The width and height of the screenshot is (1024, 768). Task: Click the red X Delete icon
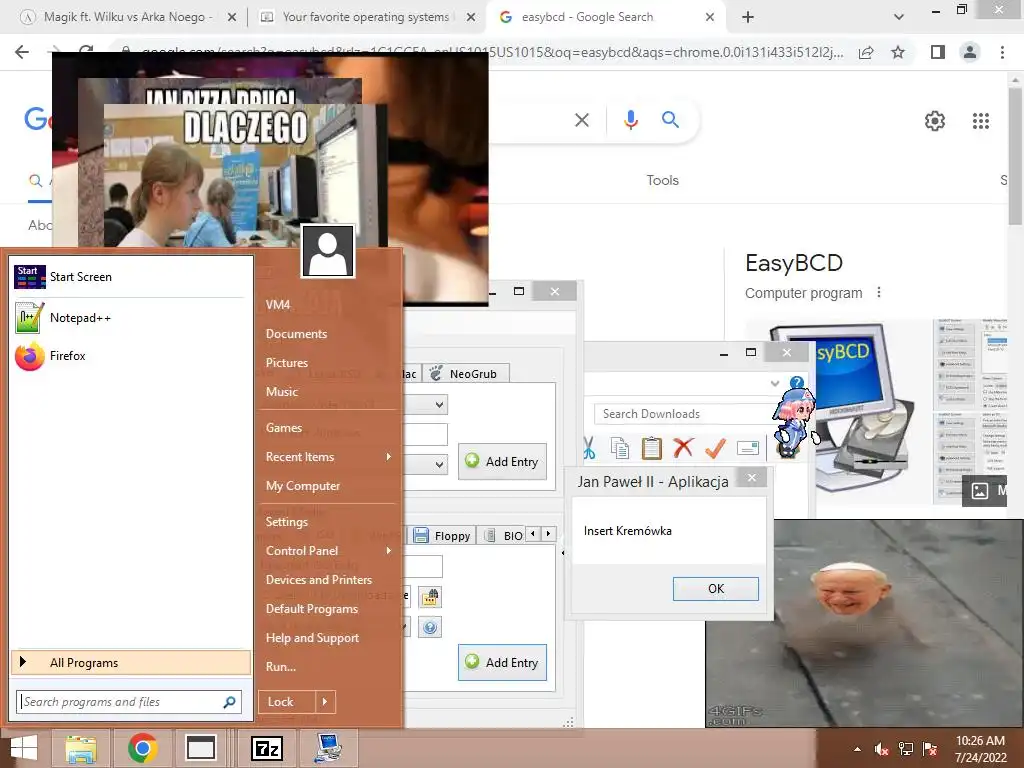683,448
